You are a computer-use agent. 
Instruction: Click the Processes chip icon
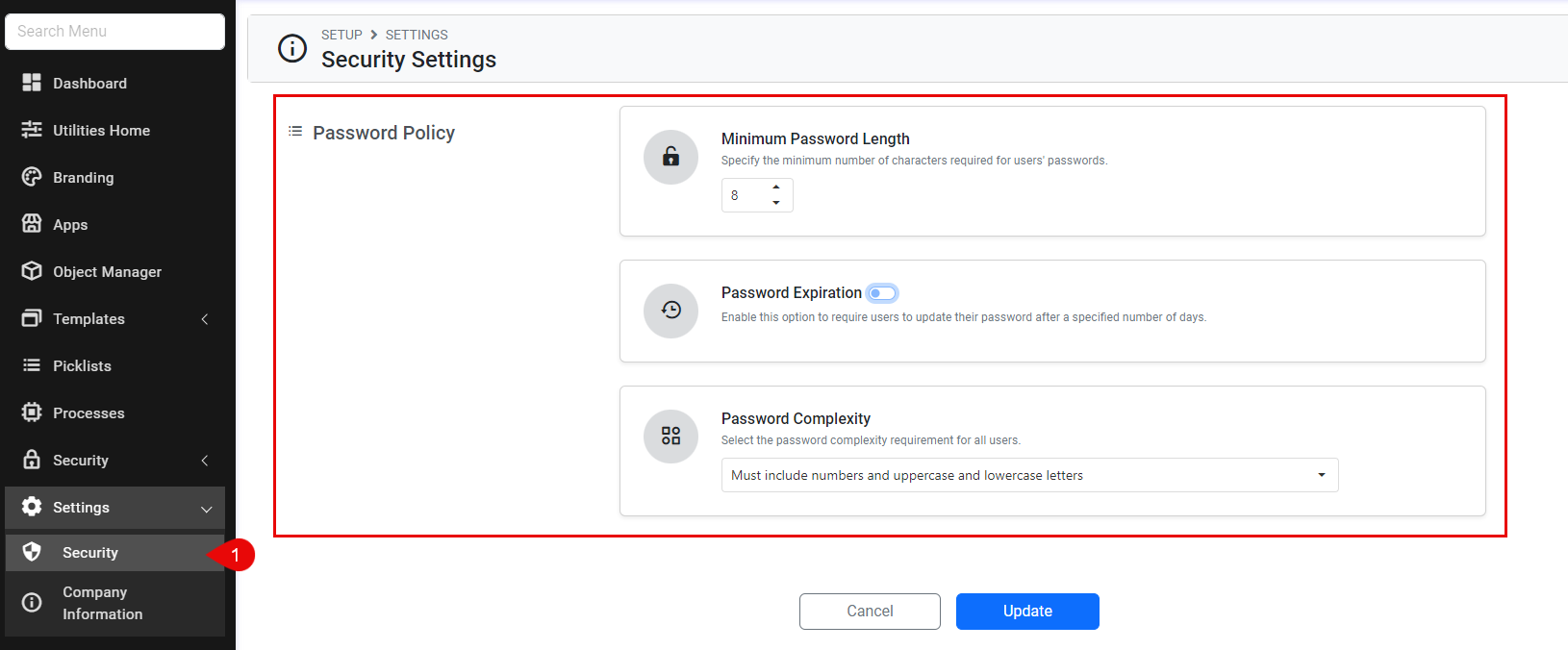click(32, 412)
